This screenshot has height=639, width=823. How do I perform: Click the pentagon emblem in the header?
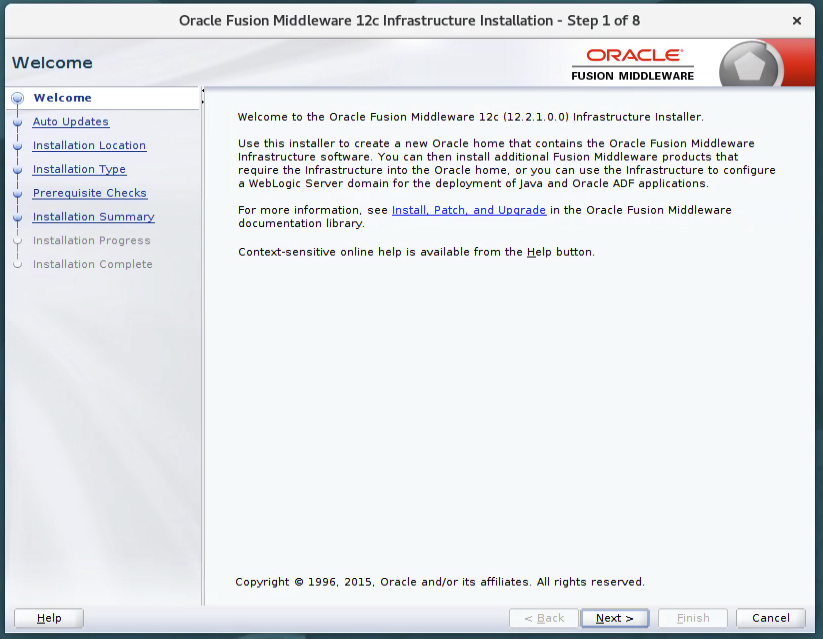pos(749,66)
